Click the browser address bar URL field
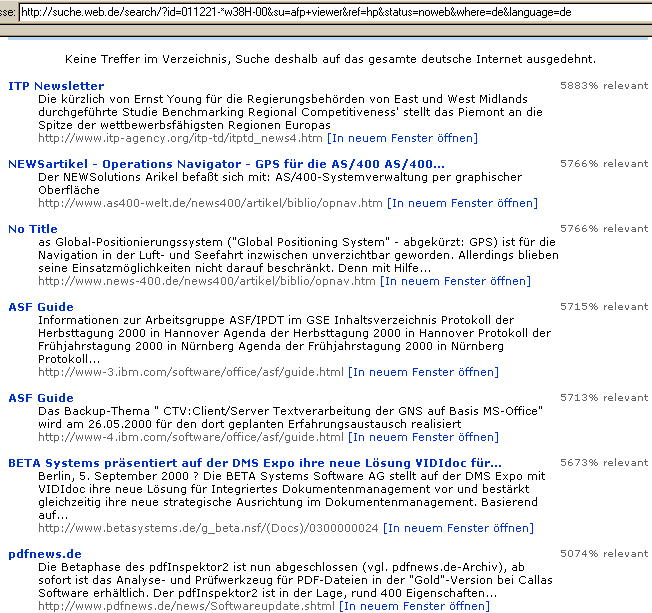This screenshot has height=613, width=652. click(x=335, y=12)
